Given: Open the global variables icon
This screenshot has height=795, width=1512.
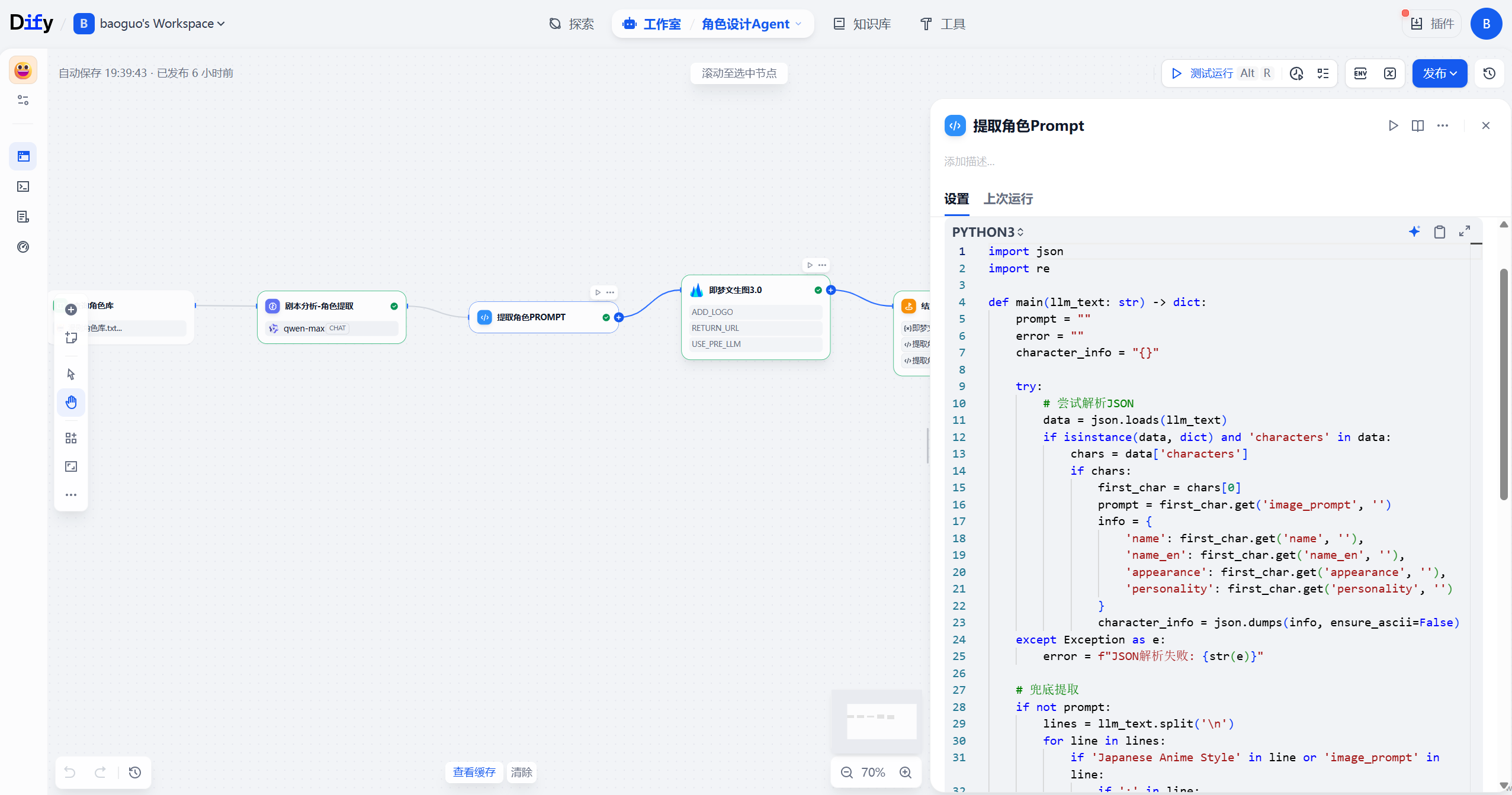Looking at the screenshot, I should point(1390,73).
